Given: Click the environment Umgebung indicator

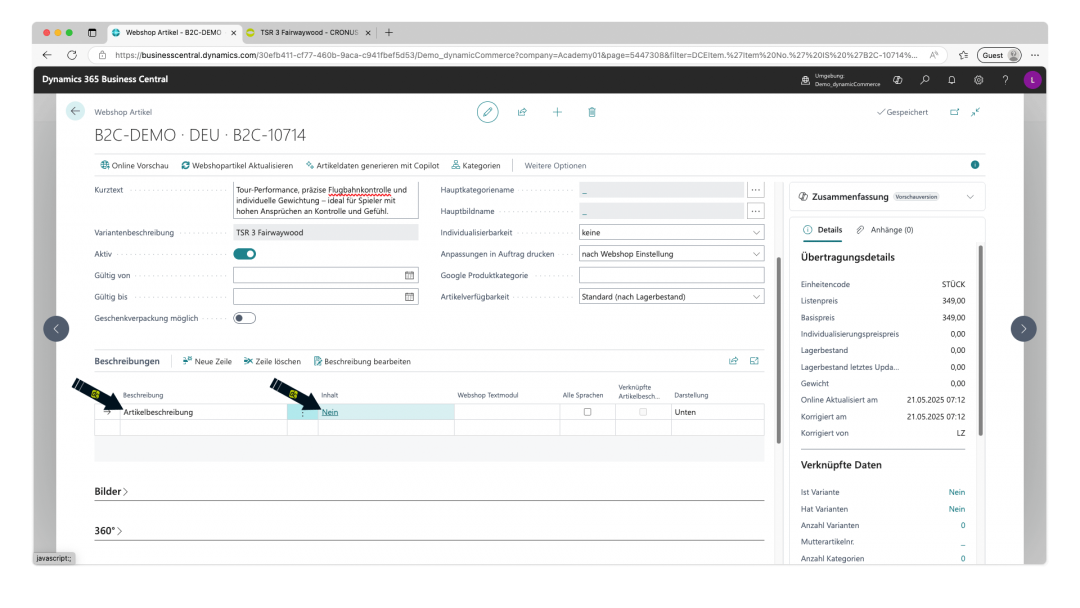Looking at the screenshot, I should [840, 80].
